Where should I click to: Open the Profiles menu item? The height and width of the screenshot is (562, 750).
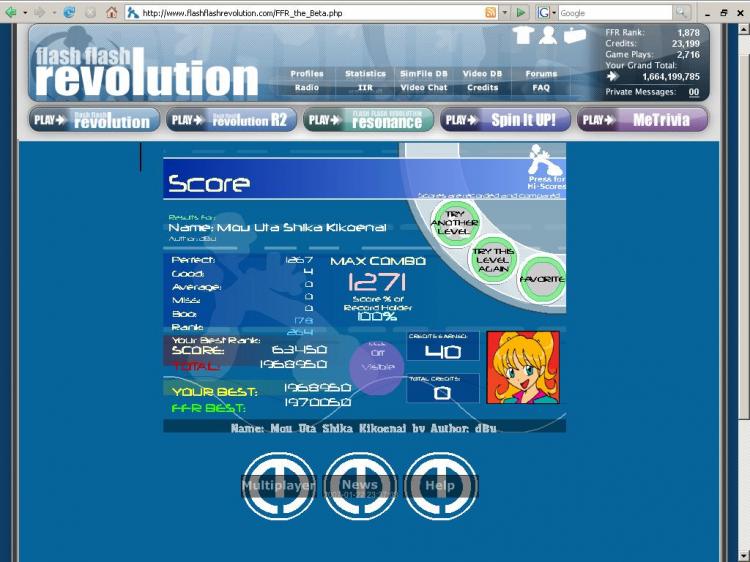(x=307, y=74)
